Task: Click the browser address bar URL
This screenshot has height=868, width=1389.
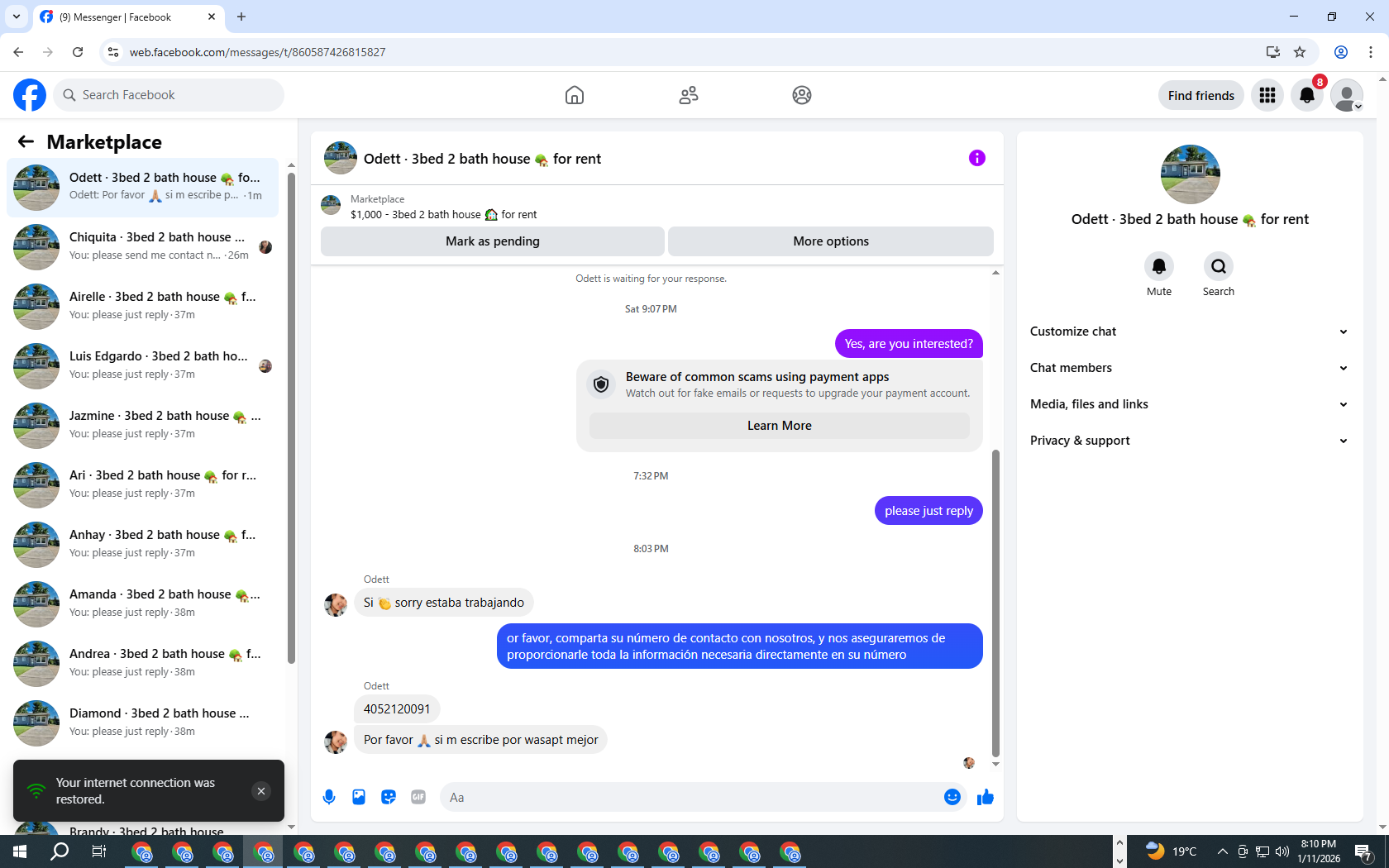Action: tap(257, 52)
